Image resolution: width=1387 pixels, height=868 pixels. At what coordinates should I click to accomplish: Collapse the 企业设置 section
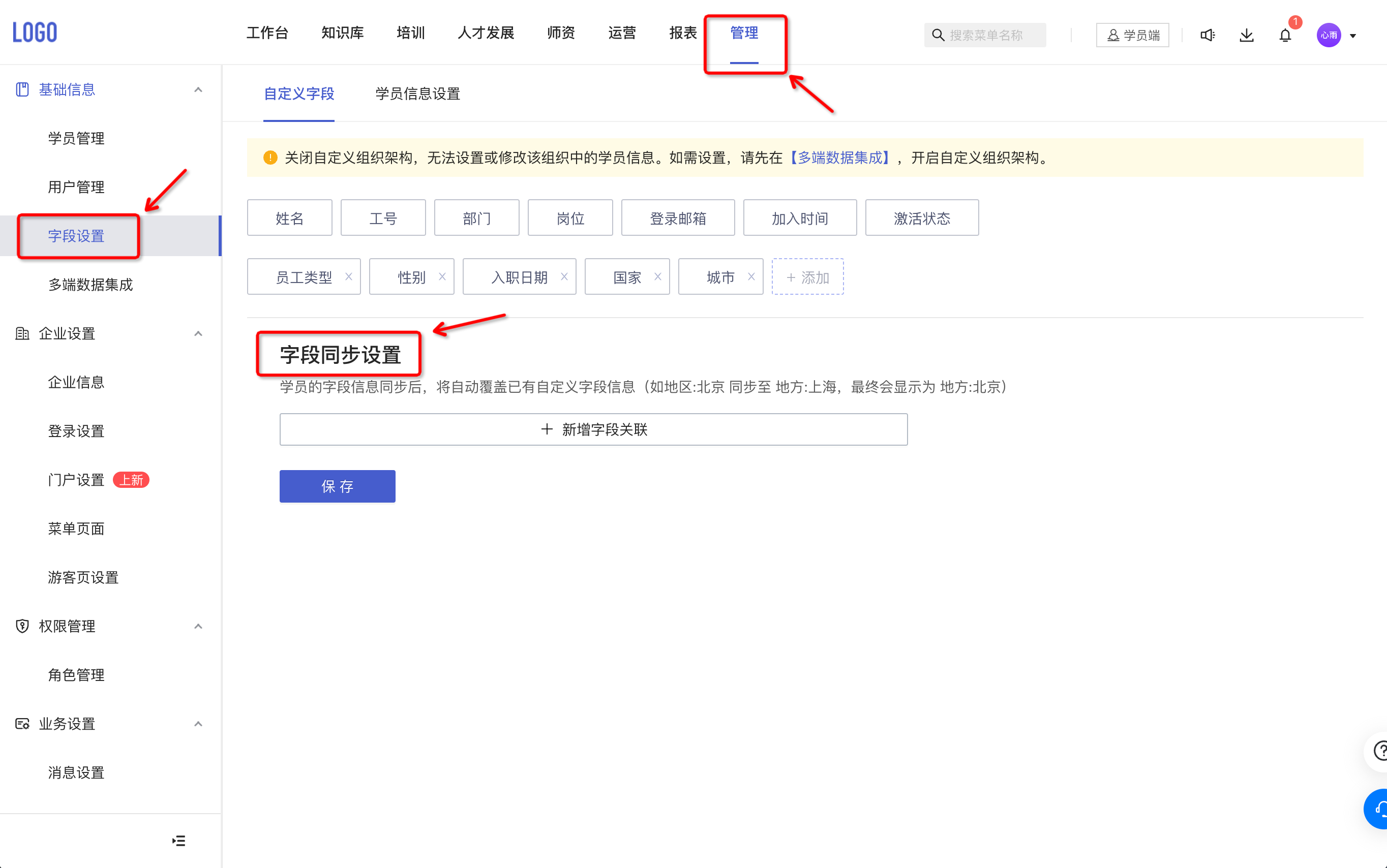198,333
